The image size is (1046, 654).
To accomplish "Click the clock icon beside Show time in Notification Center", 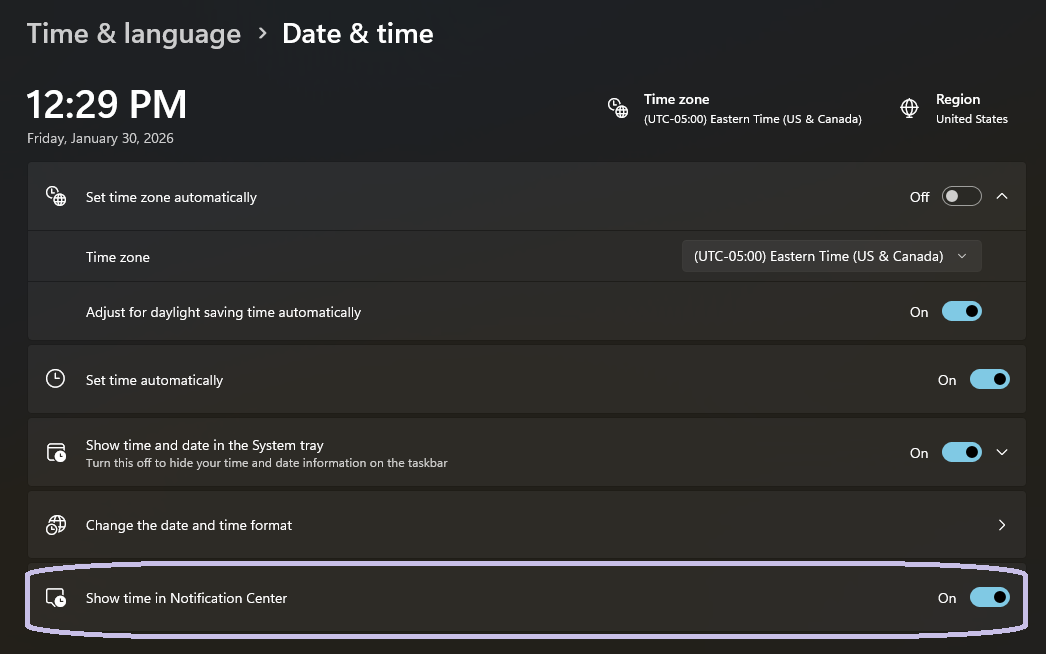I will (55, 597).
